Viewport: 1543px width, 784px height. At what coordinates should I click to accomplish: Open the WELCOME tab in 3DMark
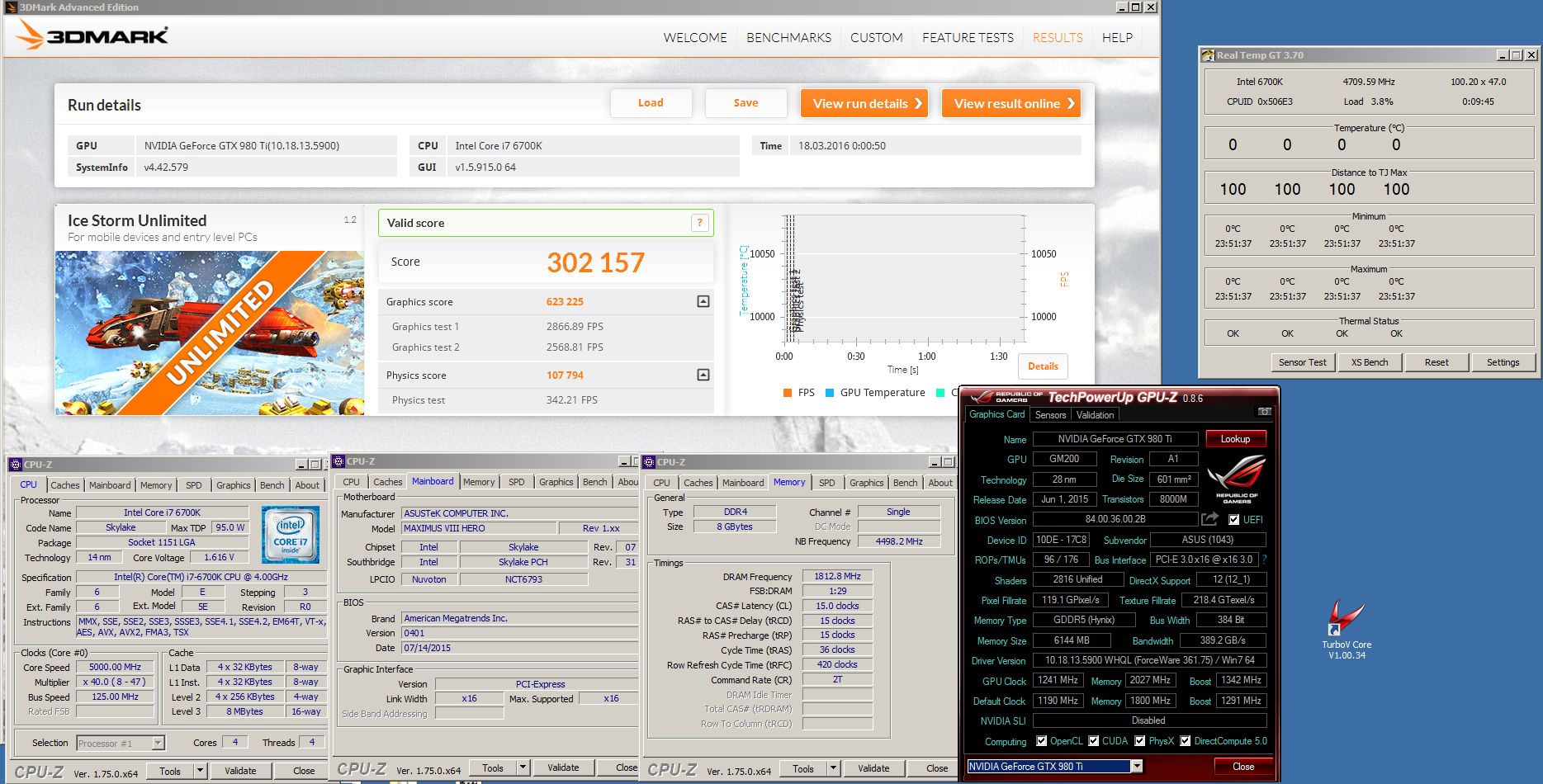[x=695, y=37]
